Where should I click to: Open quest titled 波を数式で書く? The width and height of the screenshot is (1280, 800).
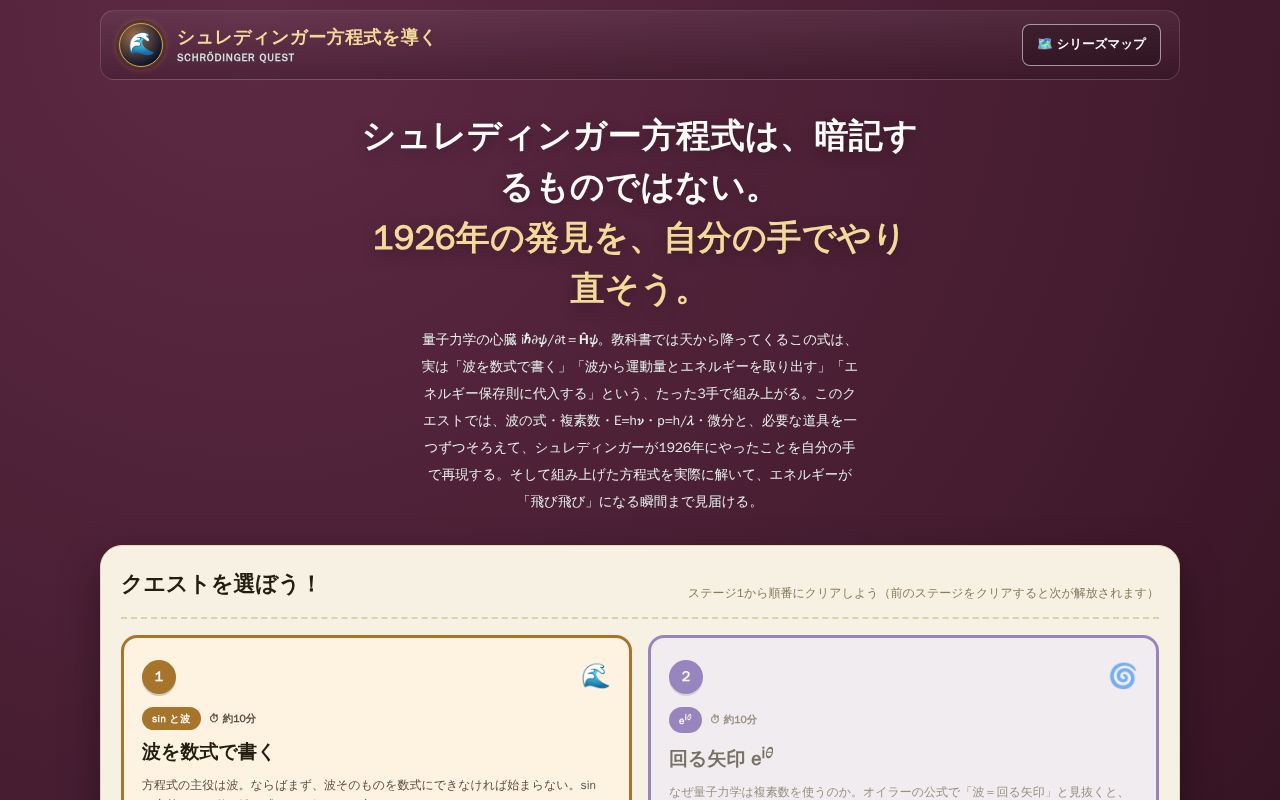208,752
